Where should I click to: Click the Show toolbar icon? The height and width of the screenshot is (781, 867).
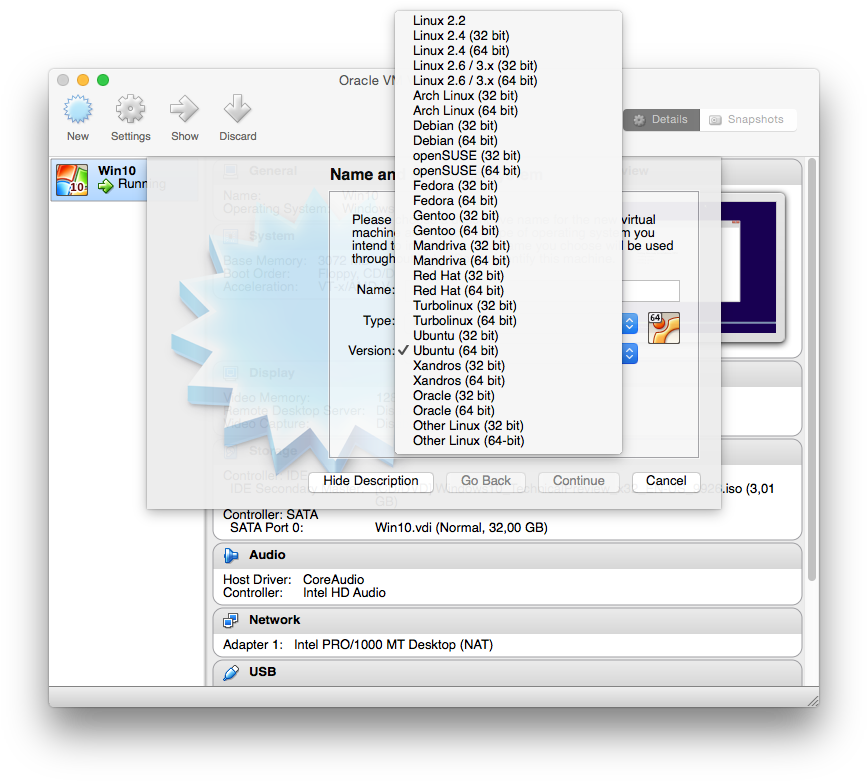(x=184, y=110)
